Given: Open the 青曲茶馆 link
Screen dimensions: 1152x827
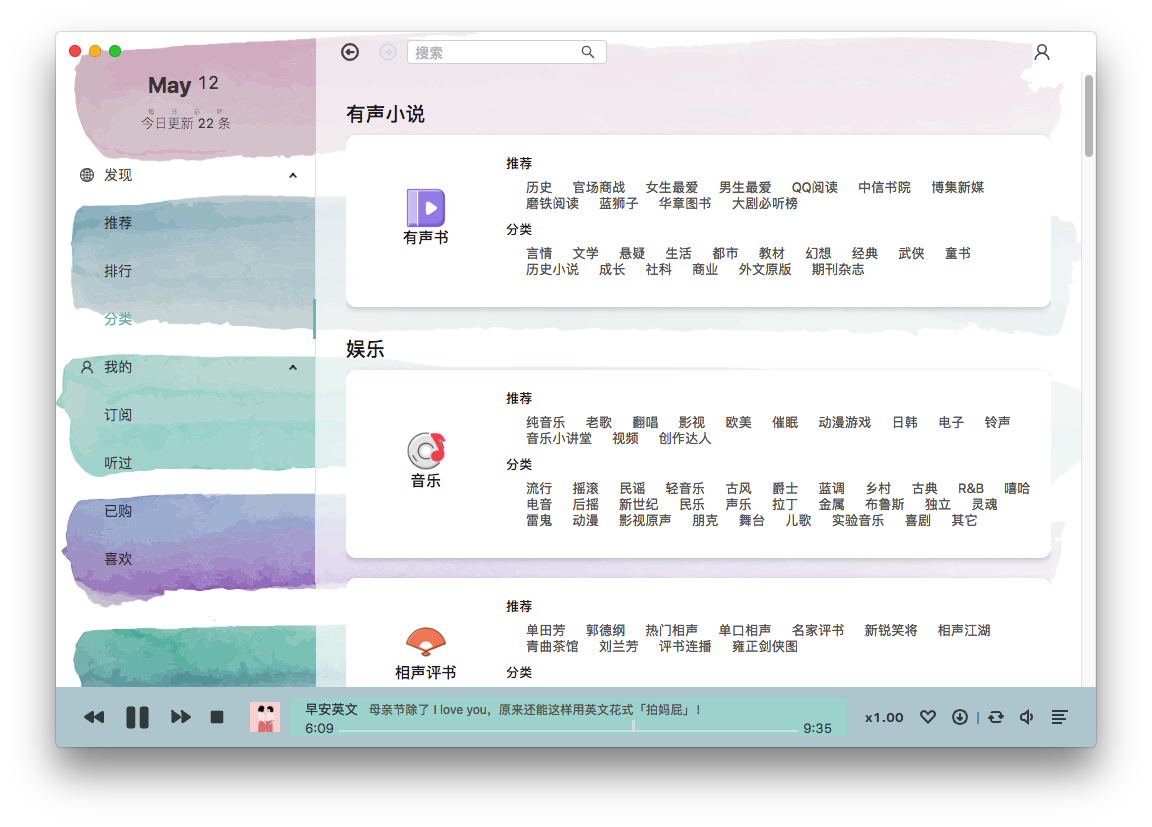Looking at the screenshot, I should point(552,646).
